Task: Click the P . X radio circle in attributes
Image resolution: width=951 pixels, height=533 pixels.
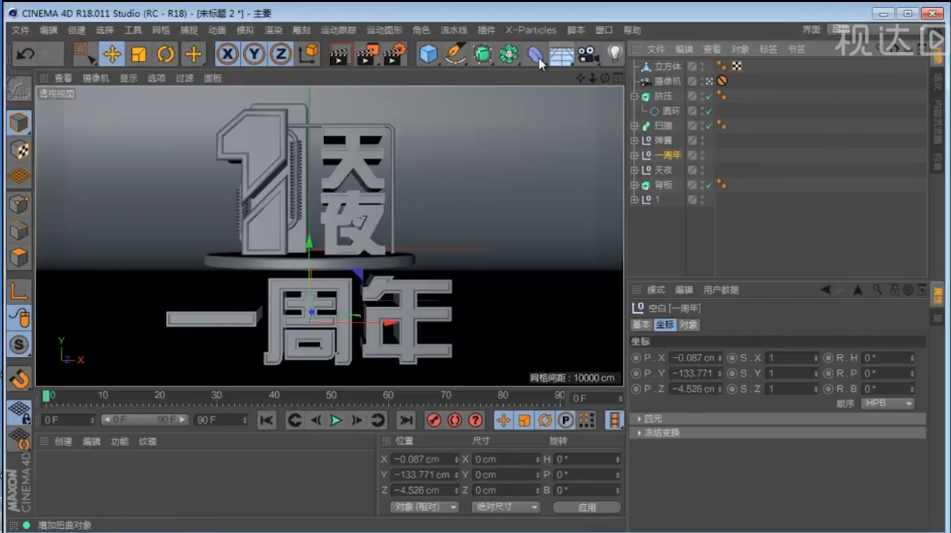Action: point(636,358)
